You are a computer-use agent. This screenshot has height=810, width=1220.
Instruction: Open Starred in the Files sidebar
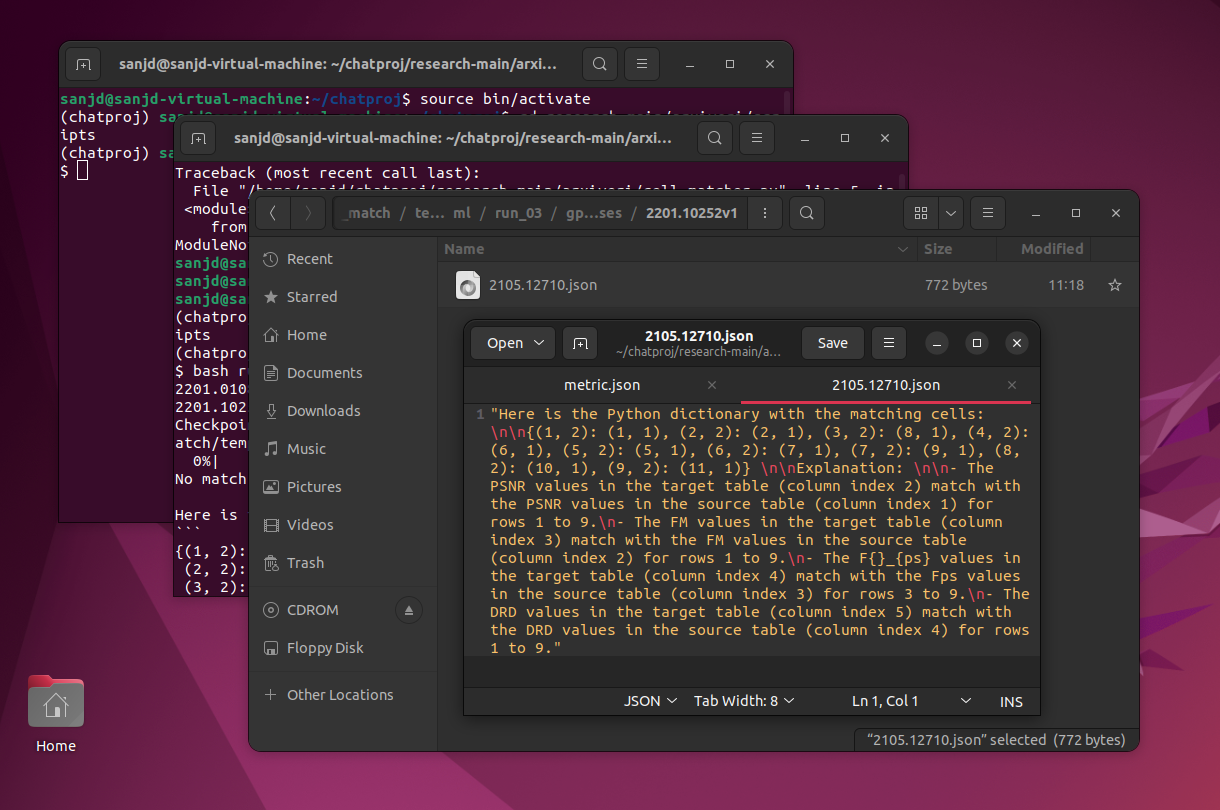343,297
